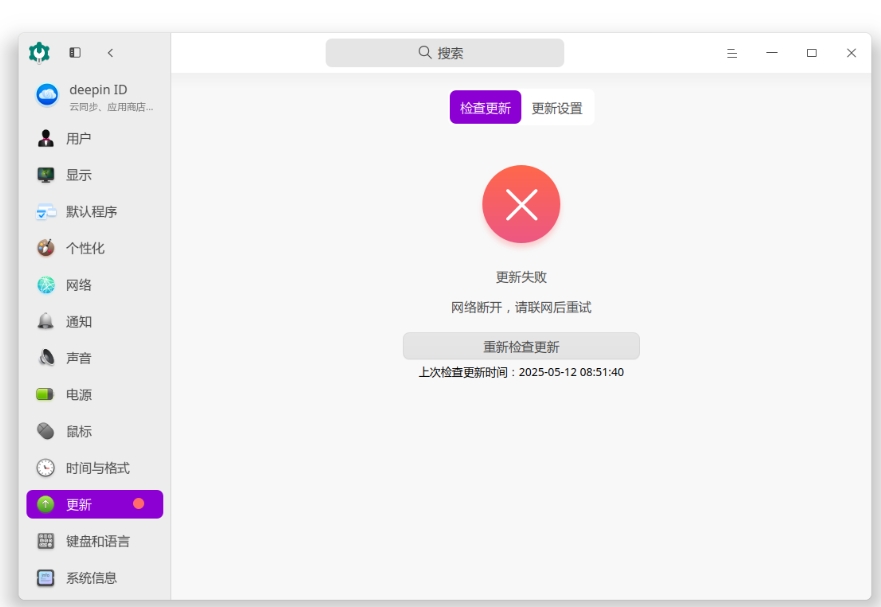The image size is (881, 607).
Task: Open 鼠标 mouse settings icon
Action: tap(46, 431)
